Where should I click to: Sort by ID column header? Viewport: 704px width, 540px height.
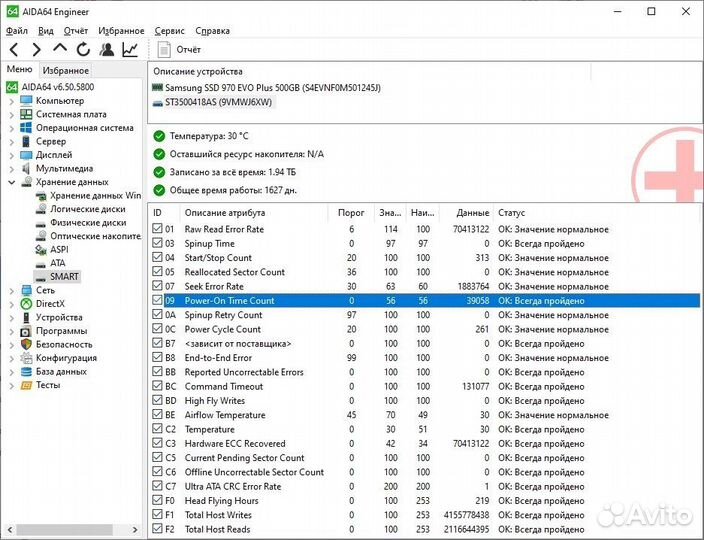click(158, 212)
